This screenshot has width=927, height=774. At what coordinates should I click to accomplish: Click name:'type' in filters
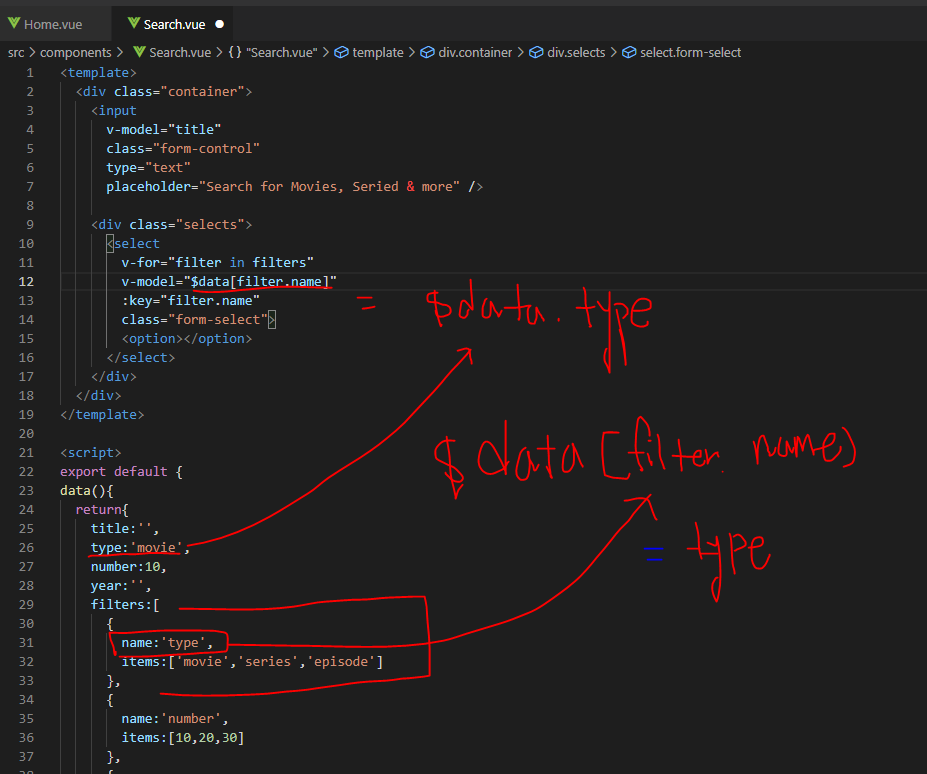pos(167,643)
